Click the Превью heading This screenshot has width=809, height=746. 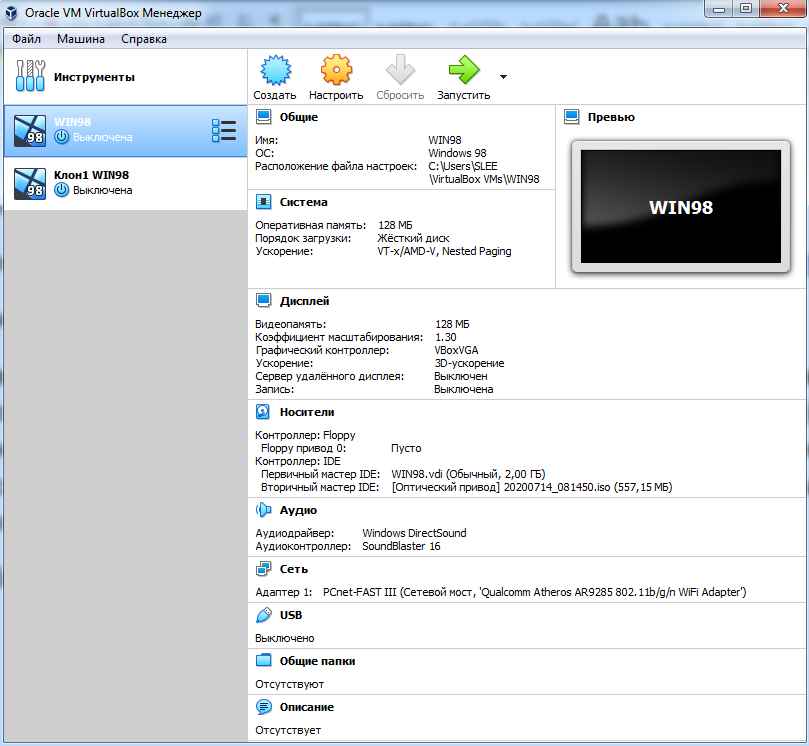pos(611,117)
